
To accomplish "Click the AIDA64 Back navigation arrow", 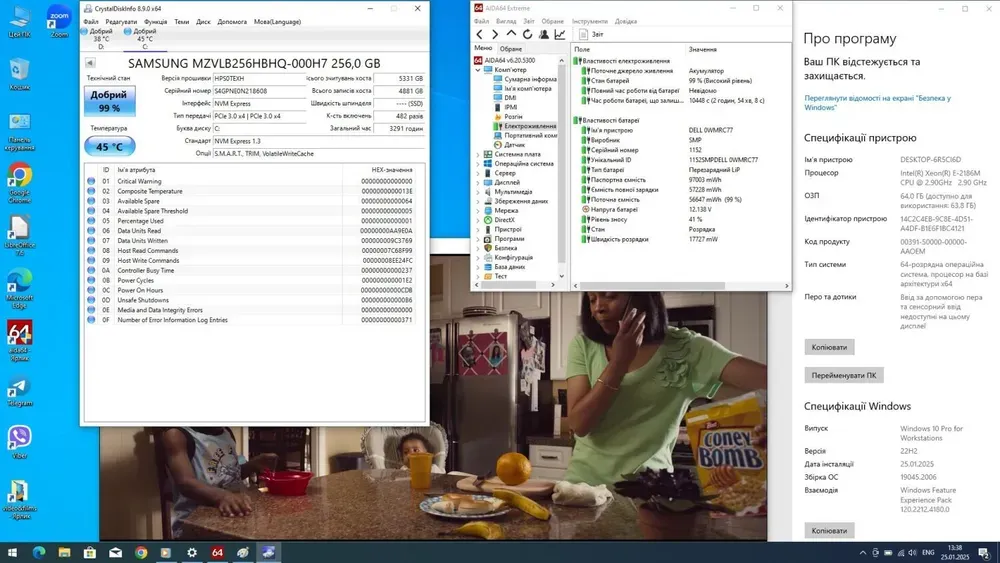I will click(x=480, y=35).
